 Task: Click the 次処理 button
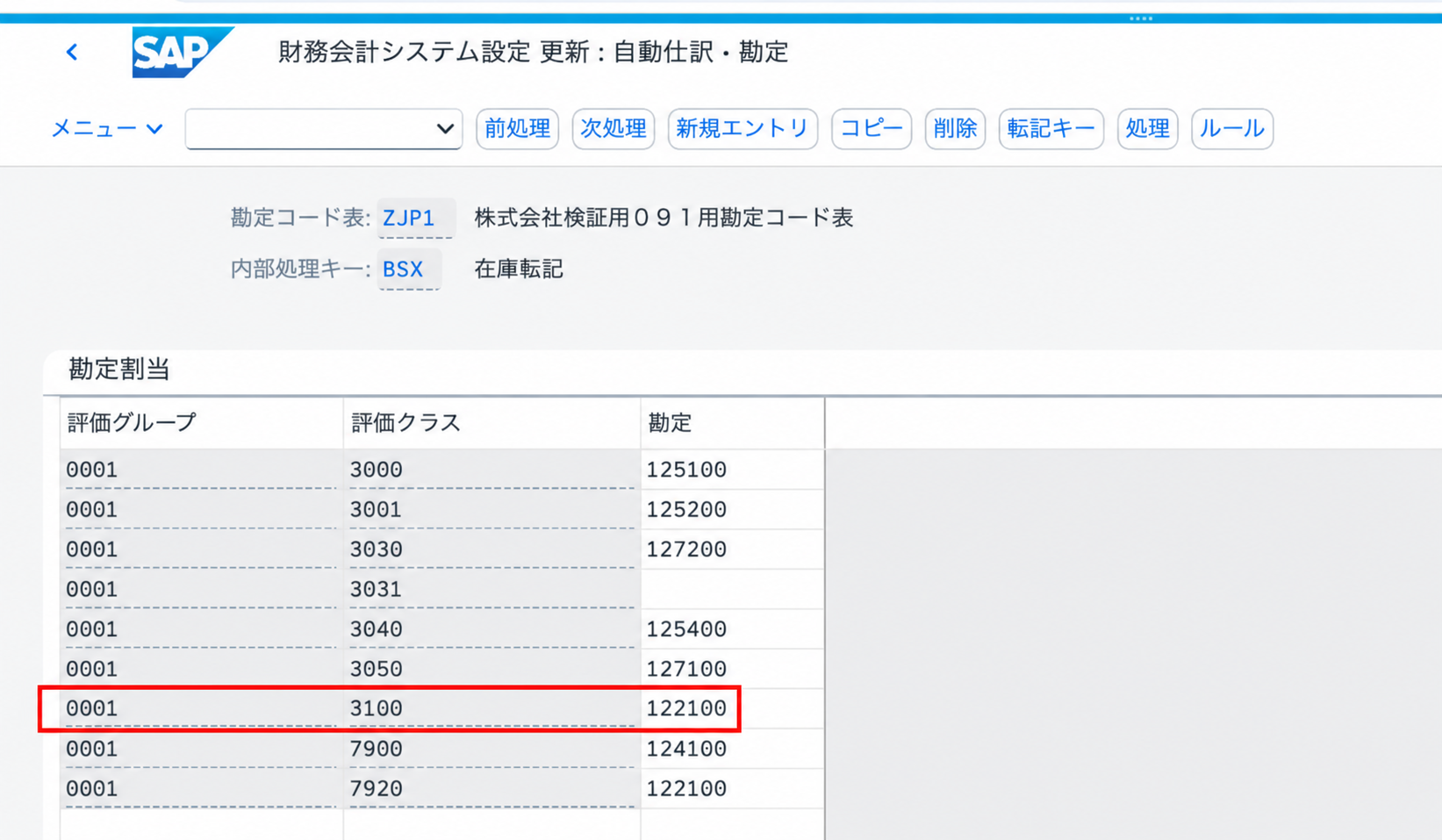coord(613,129)
